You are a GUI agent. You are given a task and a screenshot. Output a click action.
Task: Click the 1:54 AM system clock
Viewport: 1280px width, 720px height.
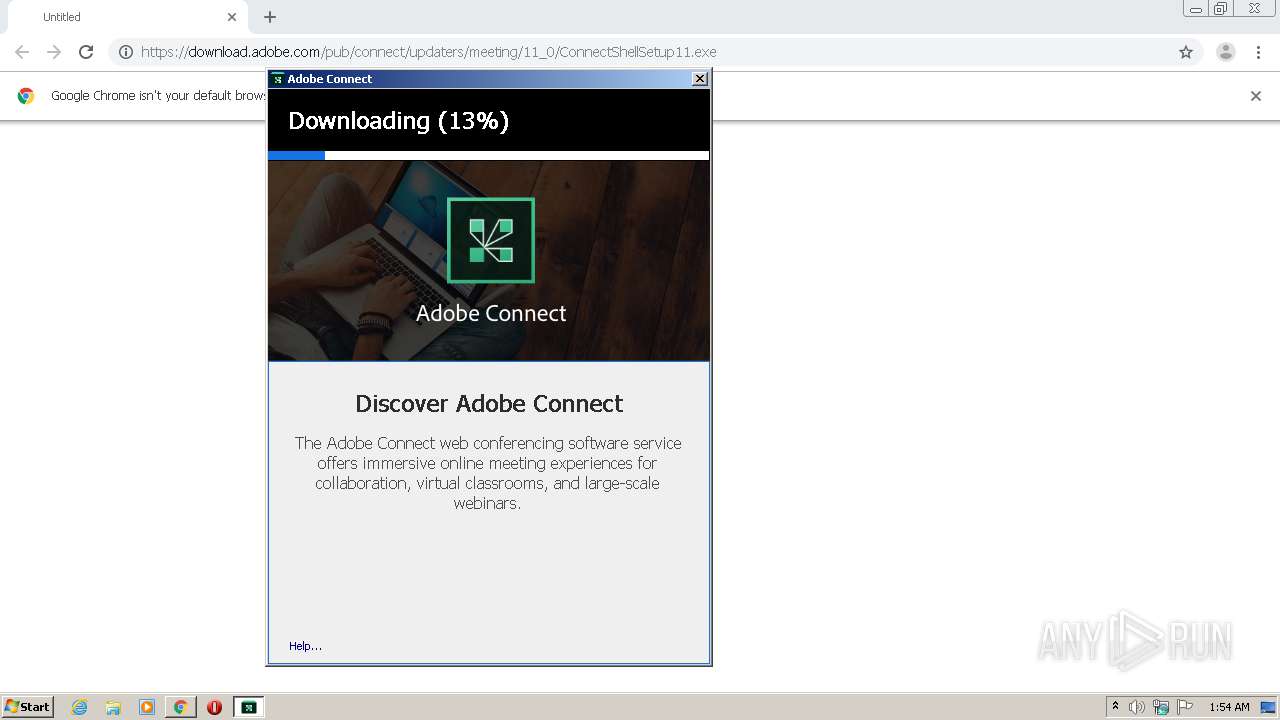coord(1229,707)
